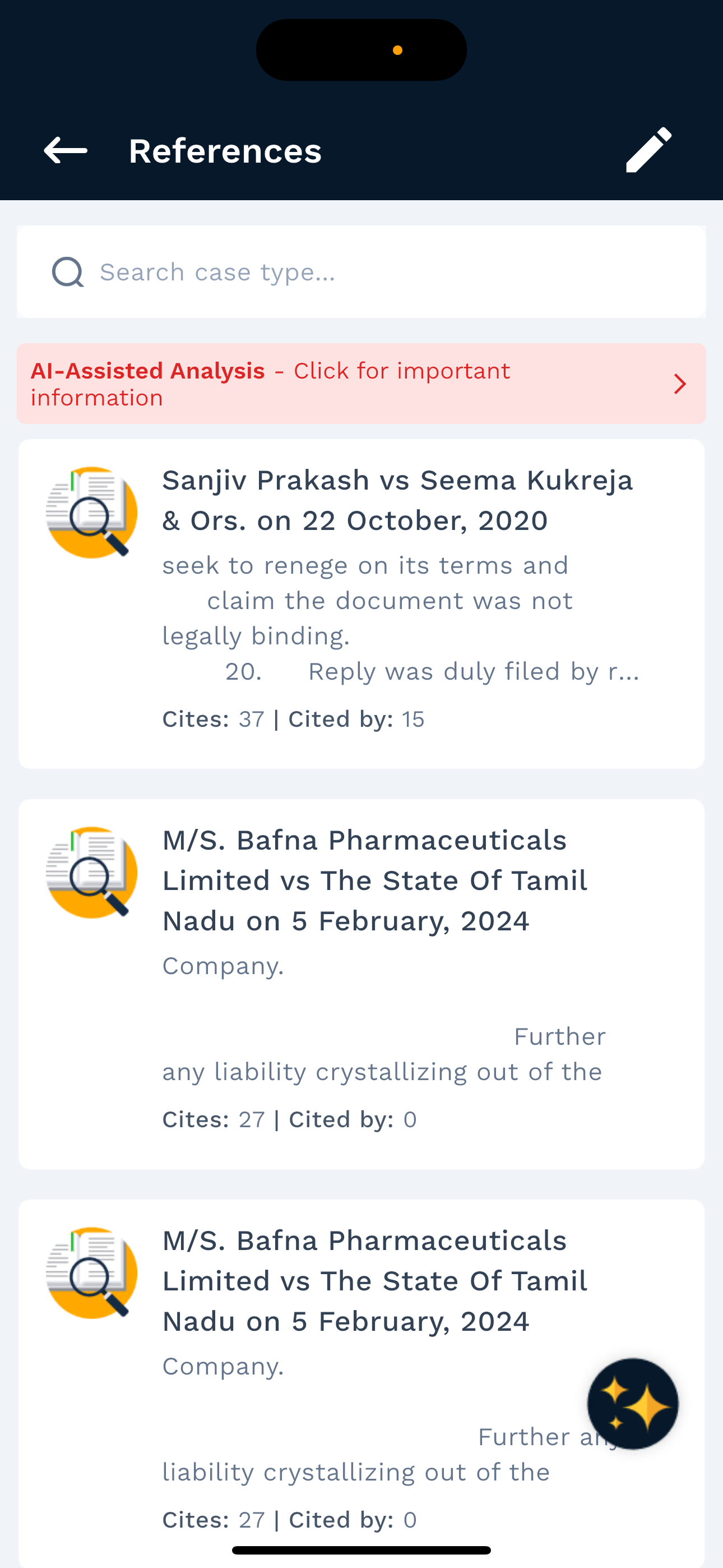Tap the search magnifier icon
The width and height of the screenshot is (723, 1568).
tap(68, 271)
